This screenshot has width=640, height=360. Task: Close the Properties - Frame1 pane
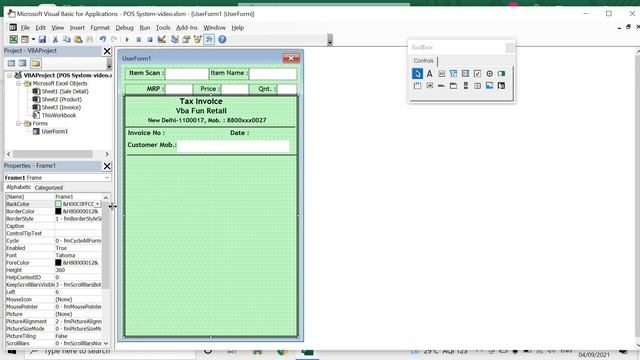(x=107, y=166)
